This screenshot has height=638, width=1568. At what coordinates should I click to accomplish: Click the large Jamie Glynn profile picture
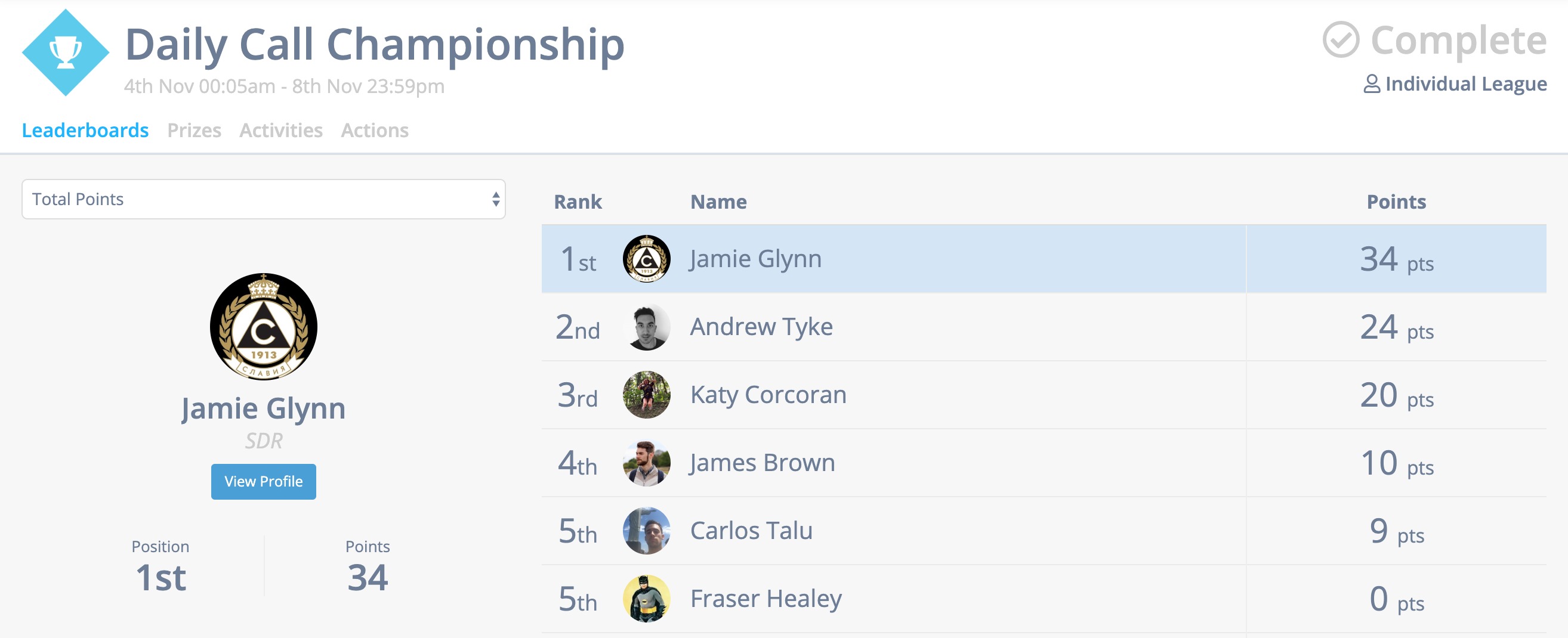pos(264,327)
